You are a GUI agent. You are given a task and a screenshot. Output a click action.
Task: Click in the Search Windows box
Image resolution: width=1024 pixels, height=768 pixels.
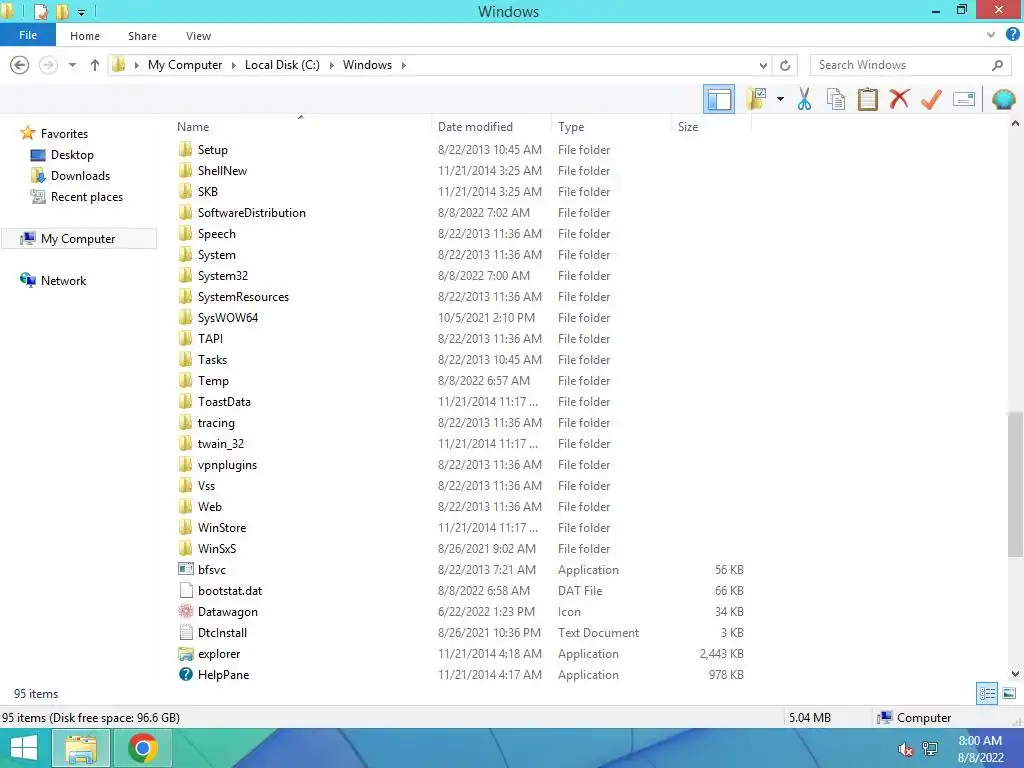(x=901, y=65)
